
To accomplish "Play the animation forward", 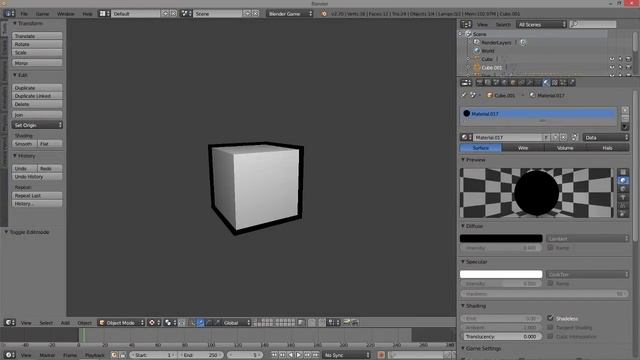I will [x=299, y=355].
